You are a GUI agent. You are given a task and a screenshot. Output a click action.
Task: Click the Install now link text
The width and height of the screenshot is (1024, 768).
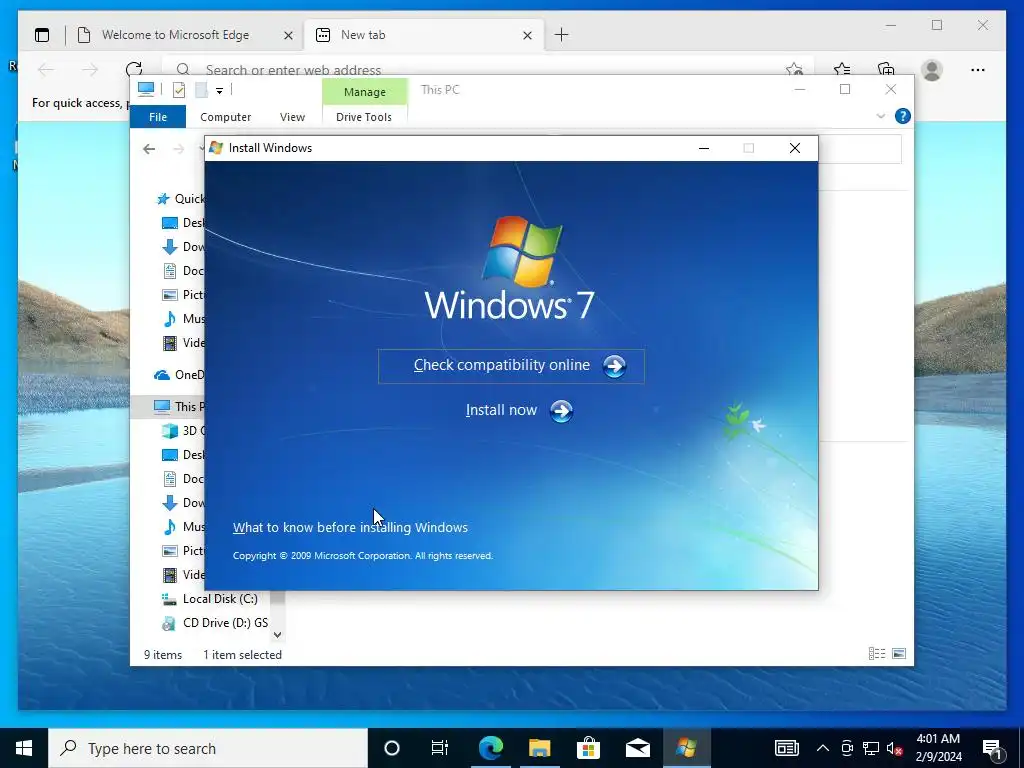(501, 410)
